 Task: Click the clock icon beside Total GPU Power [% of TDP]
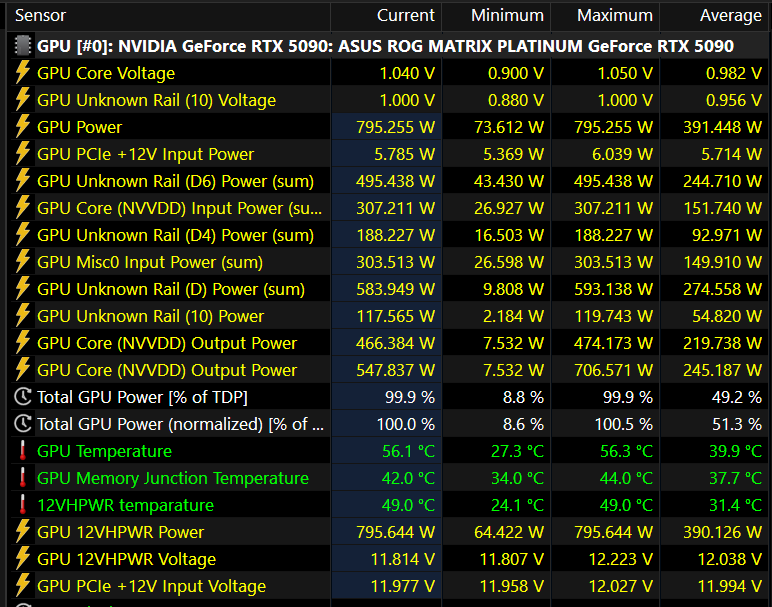[23, 397]
